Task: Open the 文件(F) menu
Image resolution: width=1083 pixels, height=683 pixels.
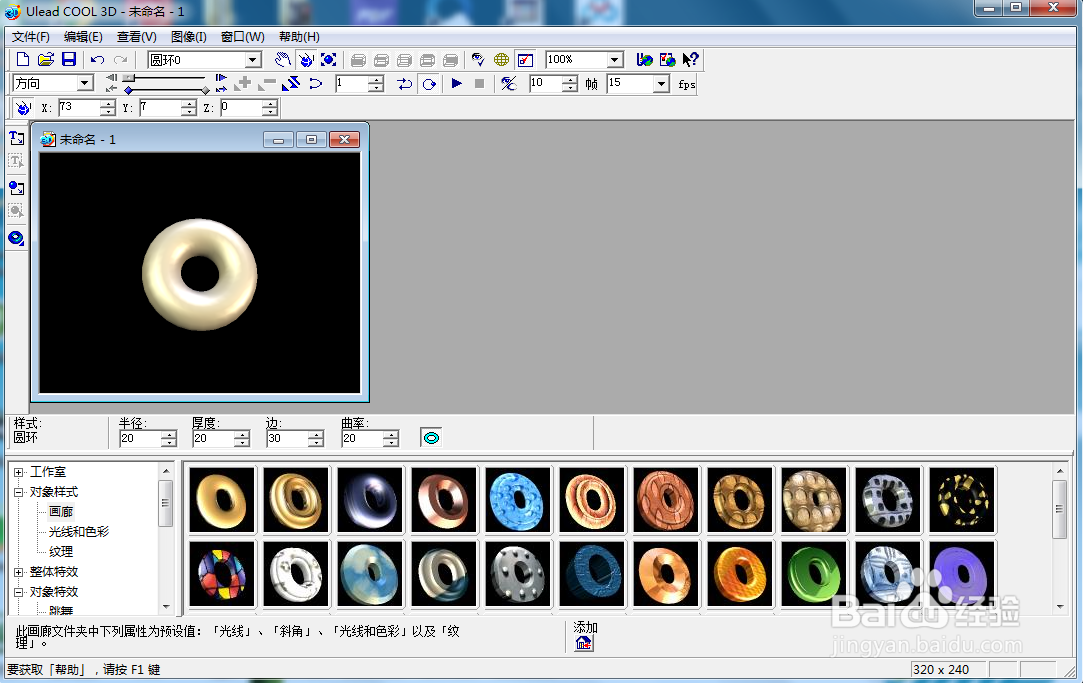Action: click(30, 37)
